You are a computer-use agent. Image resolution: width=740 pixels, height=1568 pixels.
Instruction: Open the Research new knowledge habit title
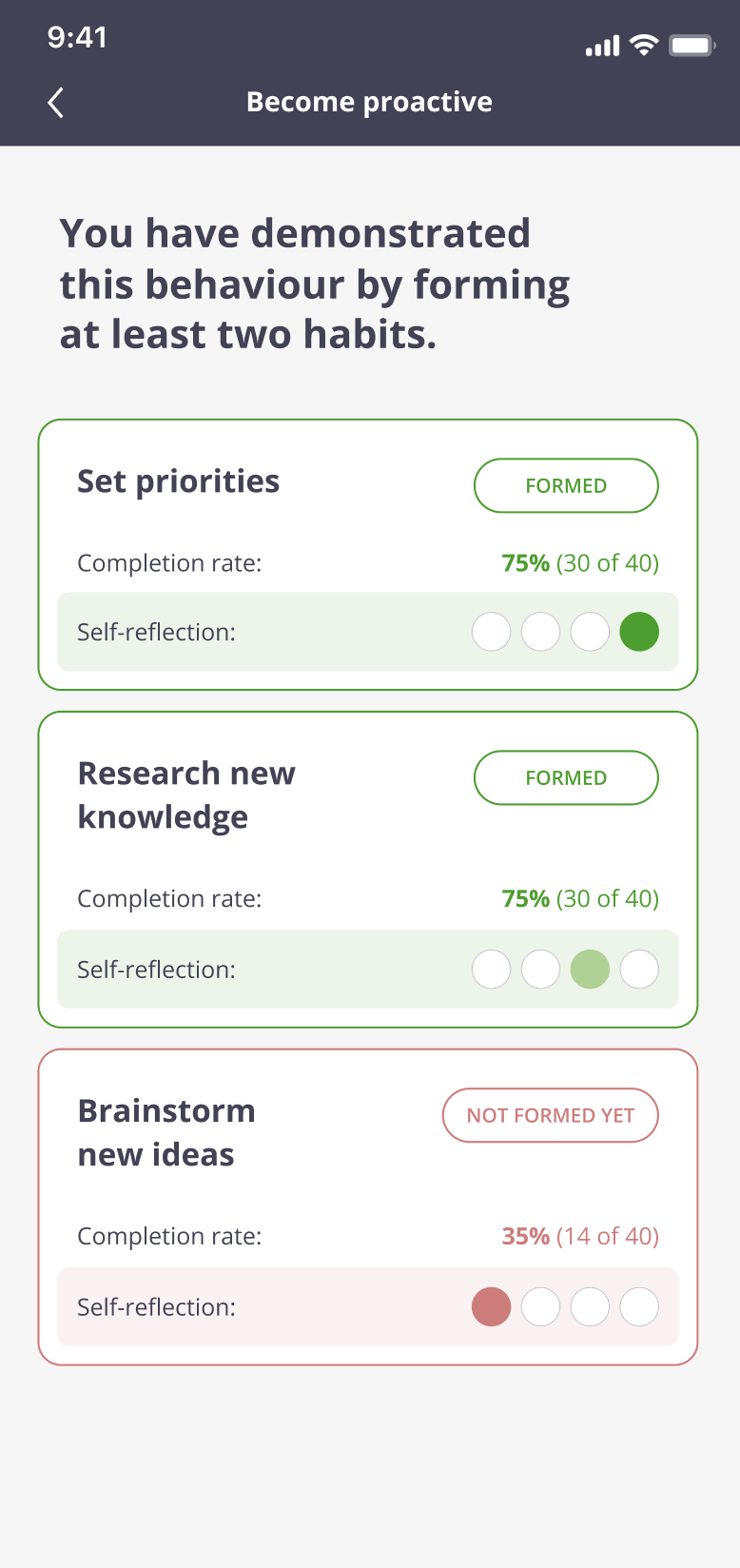point(186,795)
